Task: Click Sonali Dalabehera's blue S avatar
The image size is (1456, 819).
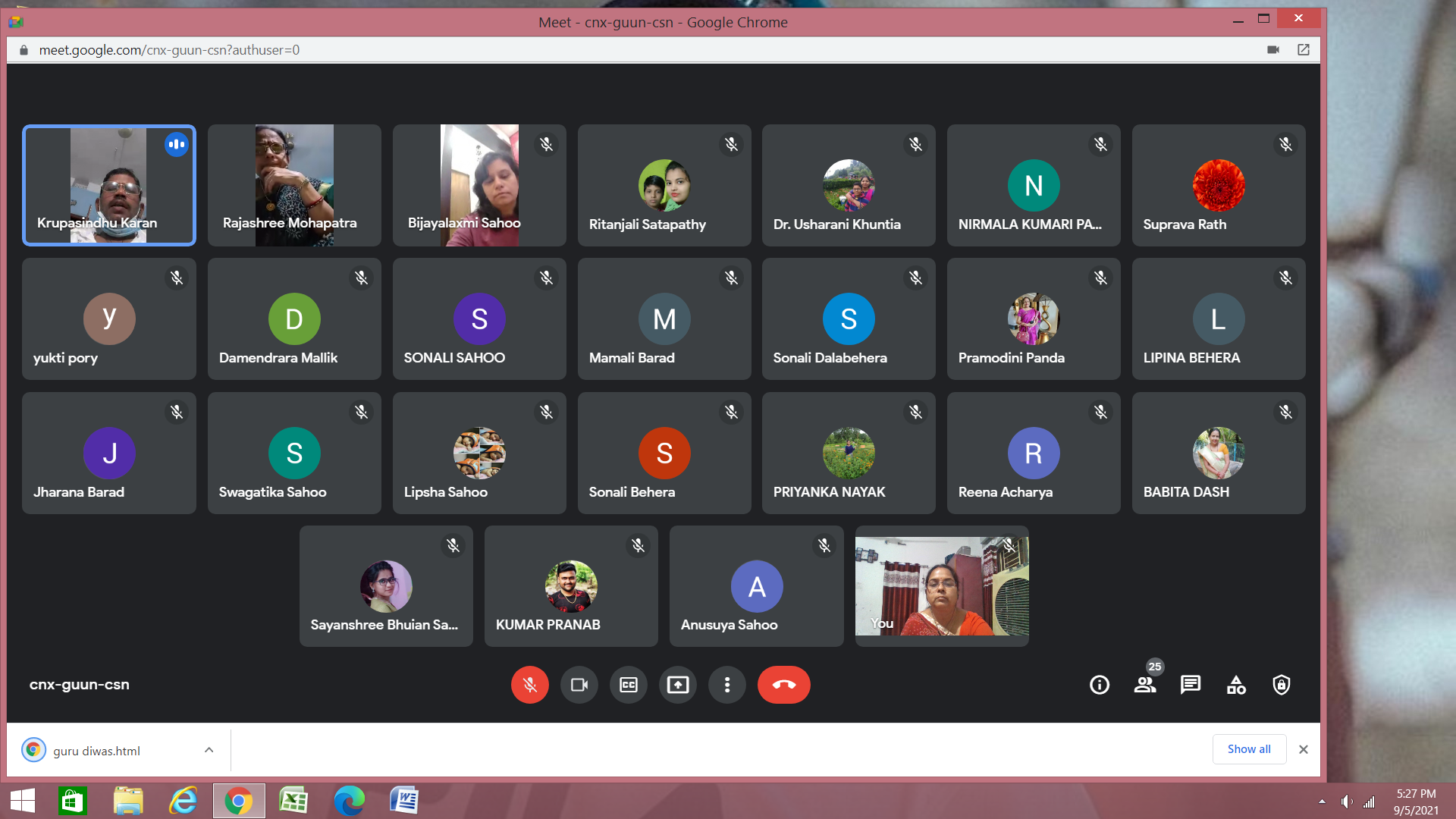Action: tap(849, 318)
